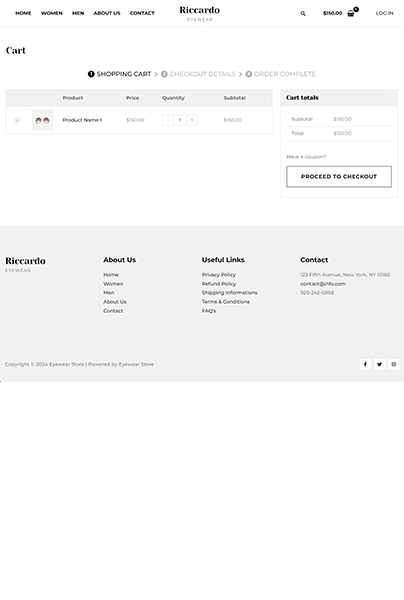Decrease quantity with the minus button
Viewport: 404px width, 600px height.
pos(168,120)
